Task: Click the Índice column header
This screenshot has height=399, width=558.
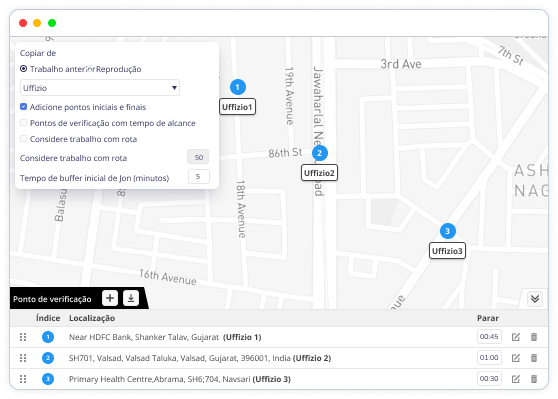Action: coord(48,318)
